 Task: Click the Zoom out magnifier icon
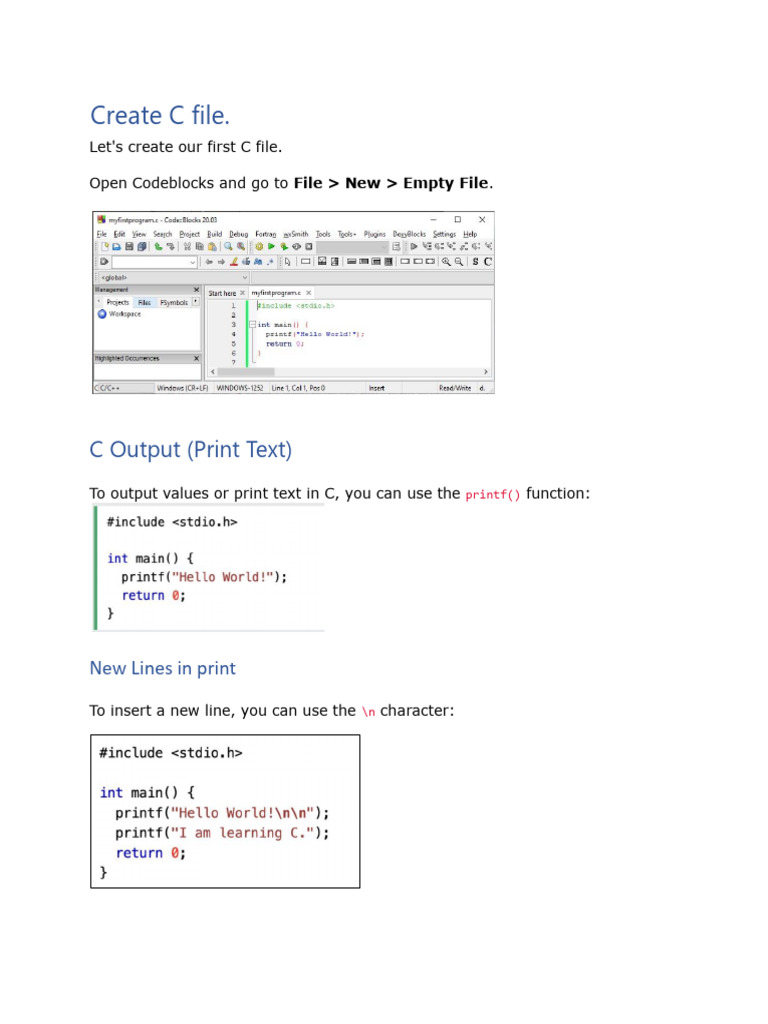click(459, 262)
